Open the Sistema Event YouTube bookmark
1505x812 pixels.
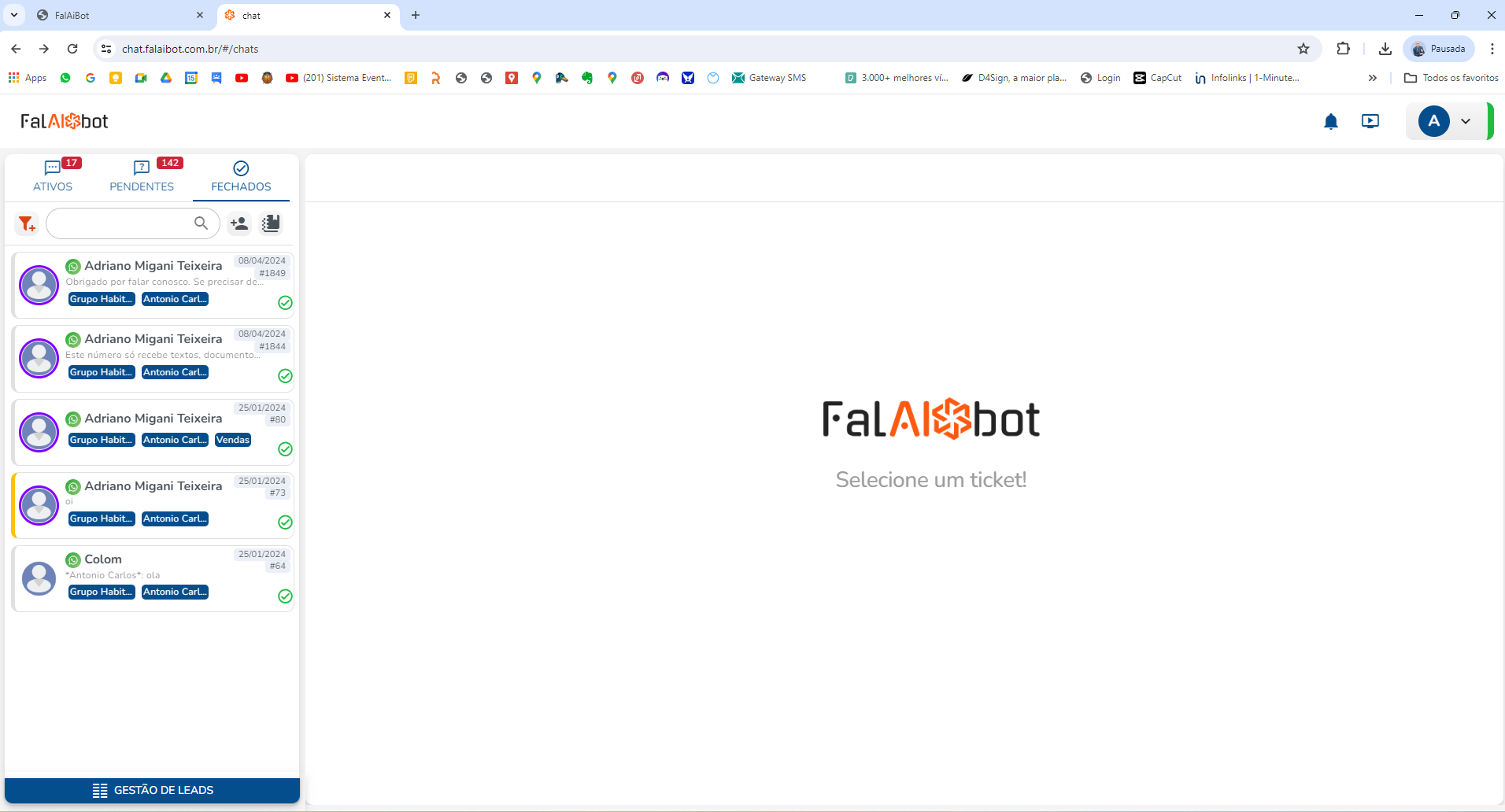coord(338,78)
